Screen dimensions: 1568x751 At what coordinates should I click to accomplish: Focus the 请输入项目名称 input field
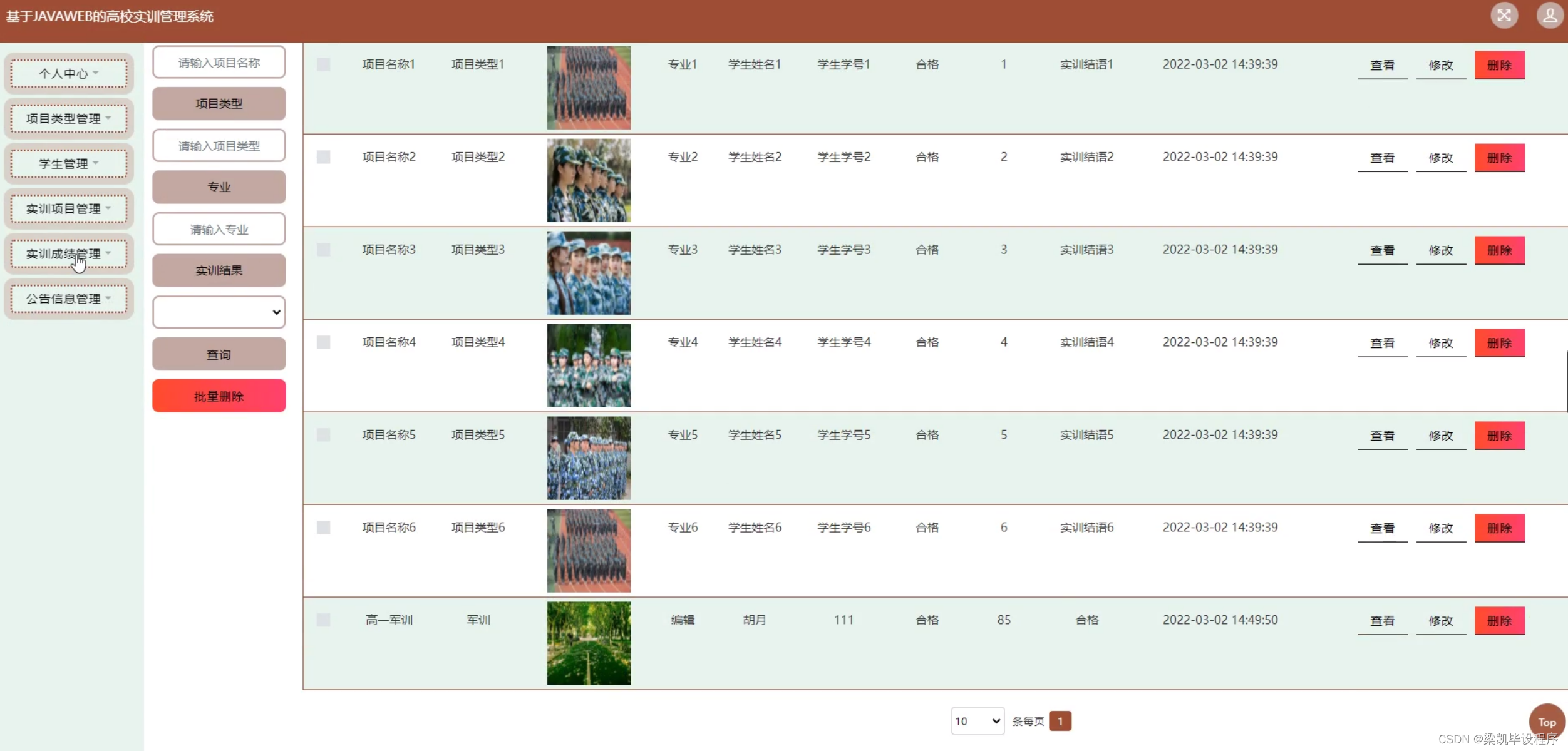tap(219, 63)
